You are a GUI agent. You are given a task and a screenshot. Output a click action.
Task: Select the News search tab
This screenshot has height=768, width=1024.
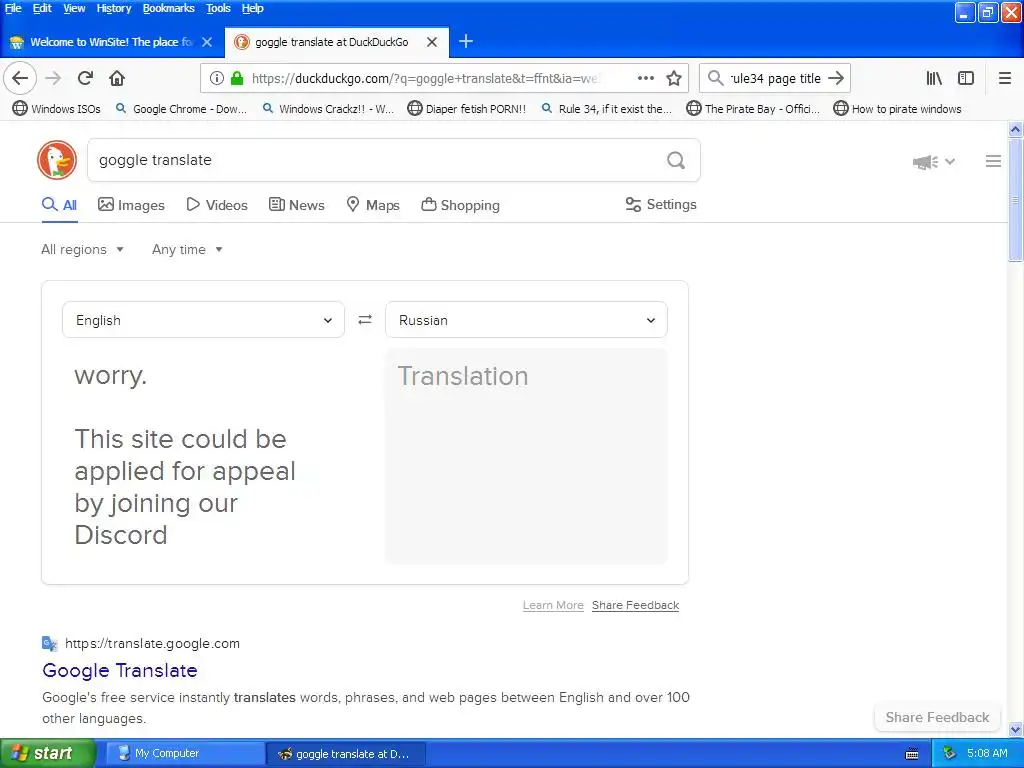point(296,205)
